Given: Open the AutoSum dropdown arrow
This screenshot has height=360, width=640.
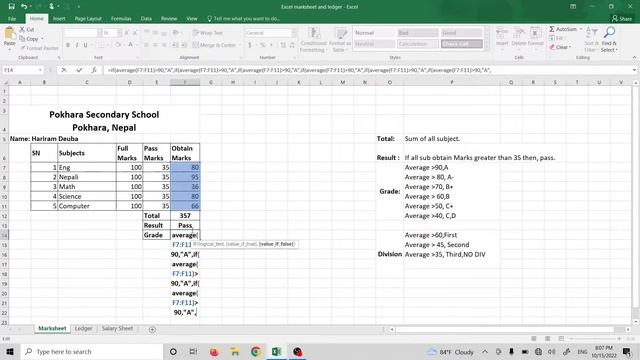Looking at the screenshot, I should (x=581, y=29).
